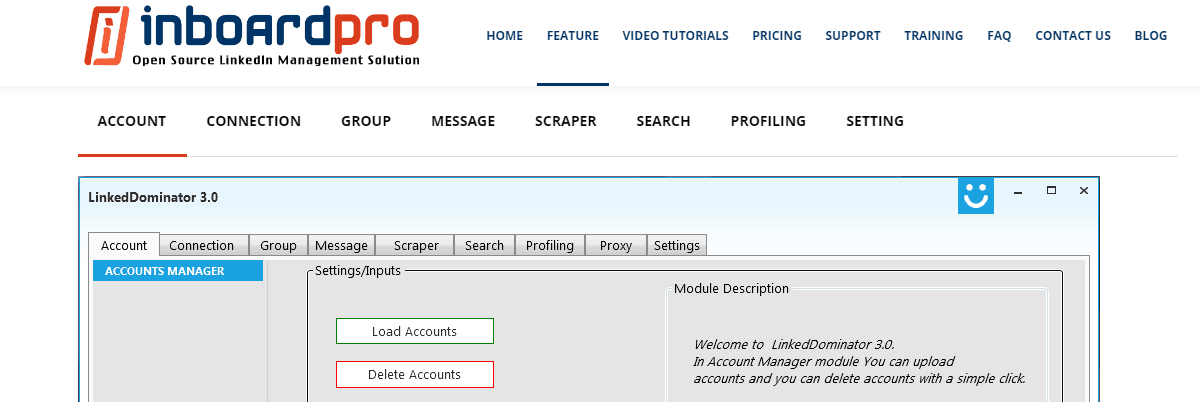This screenshot has width=1200, height=402.
Task: Visit the FAQ page
Action: pos(999,36)
